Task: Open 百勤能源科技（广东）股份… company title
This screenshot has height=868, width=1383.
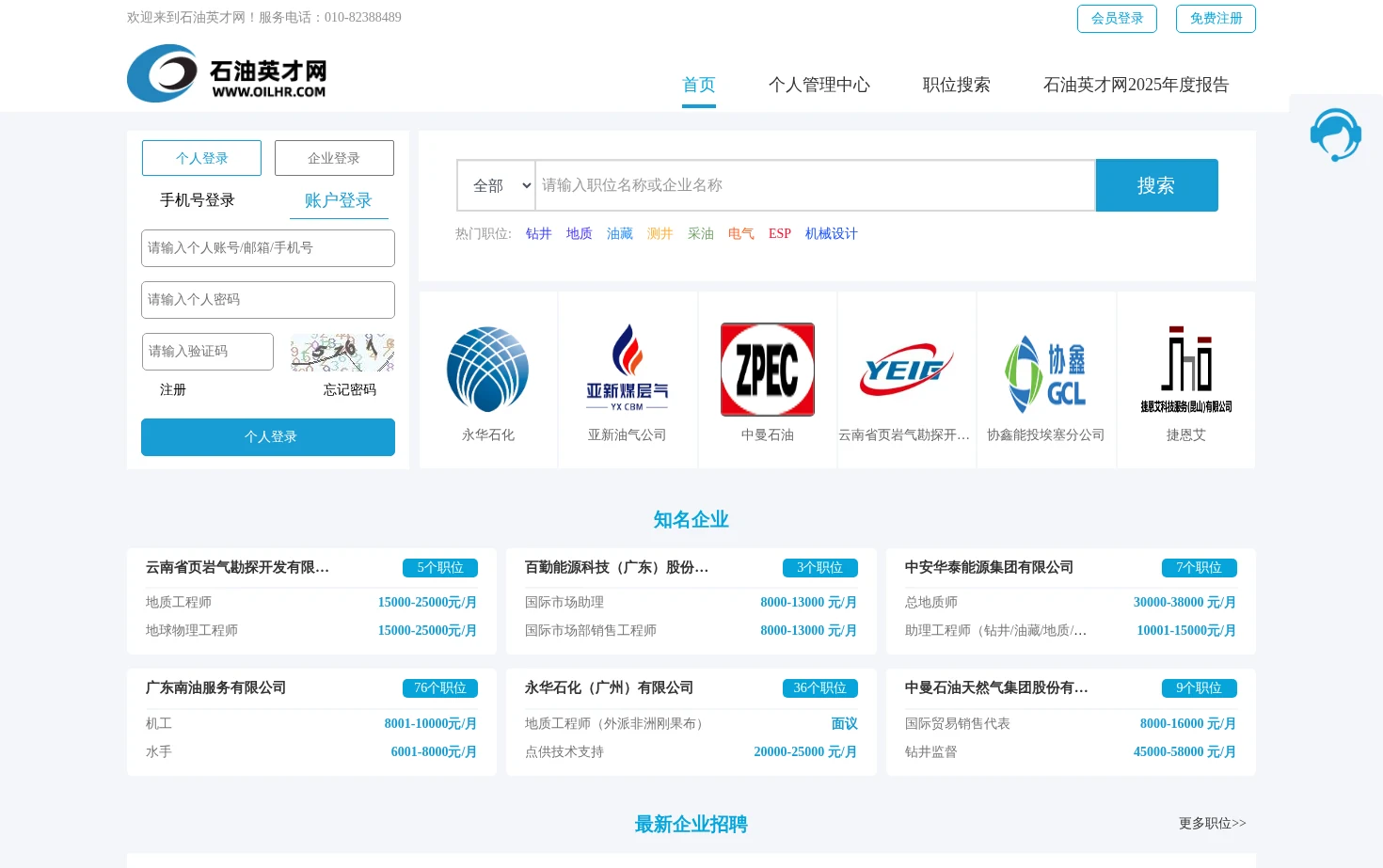Action: tap(616, 567)
